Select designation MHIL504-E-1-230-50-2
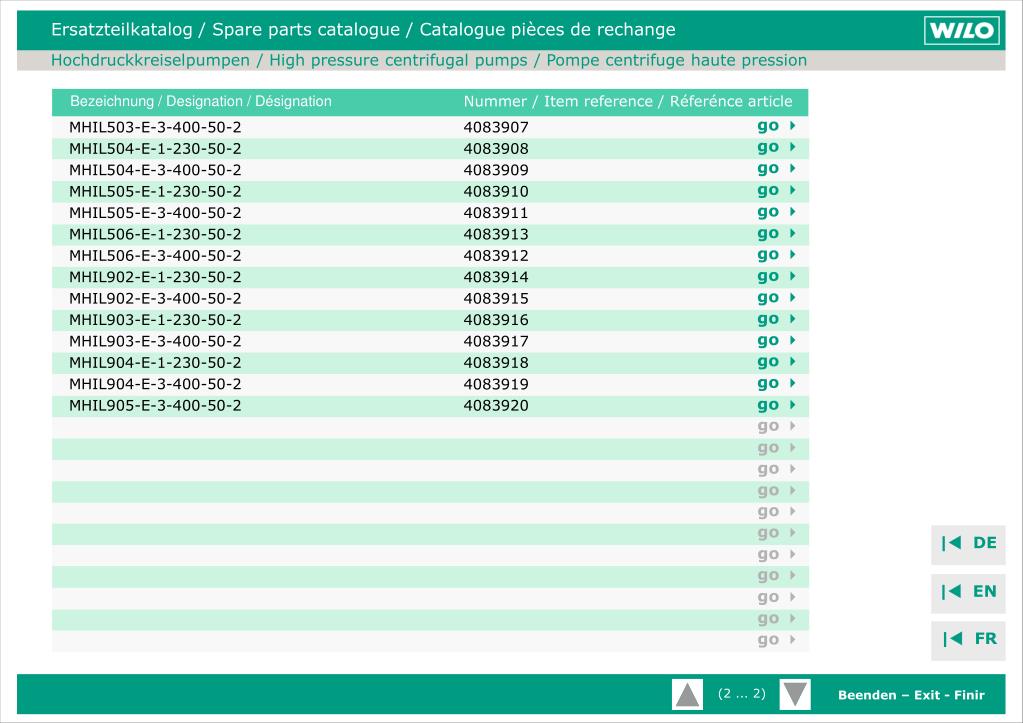The height and width of the screenshot is (723, 1023). click(155, 149)
